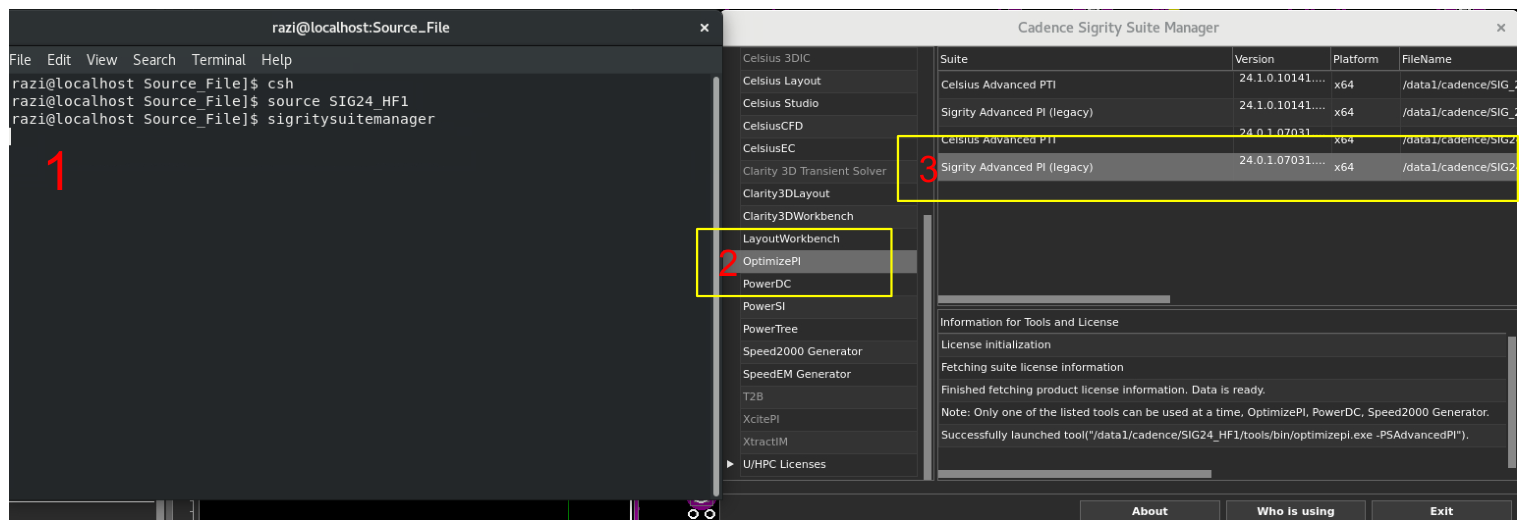Viewport: 1526px width, 529px height.
Task: Click the license log vertical scrollbar
Action: [x=1512, y=402]
